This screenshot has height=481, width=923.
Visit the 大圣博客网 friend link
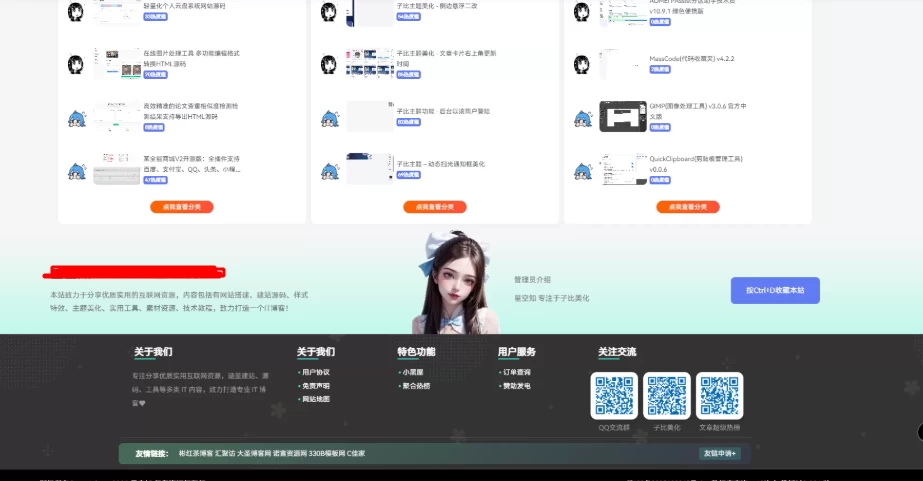pyautogui.click(x=254, y=453)
